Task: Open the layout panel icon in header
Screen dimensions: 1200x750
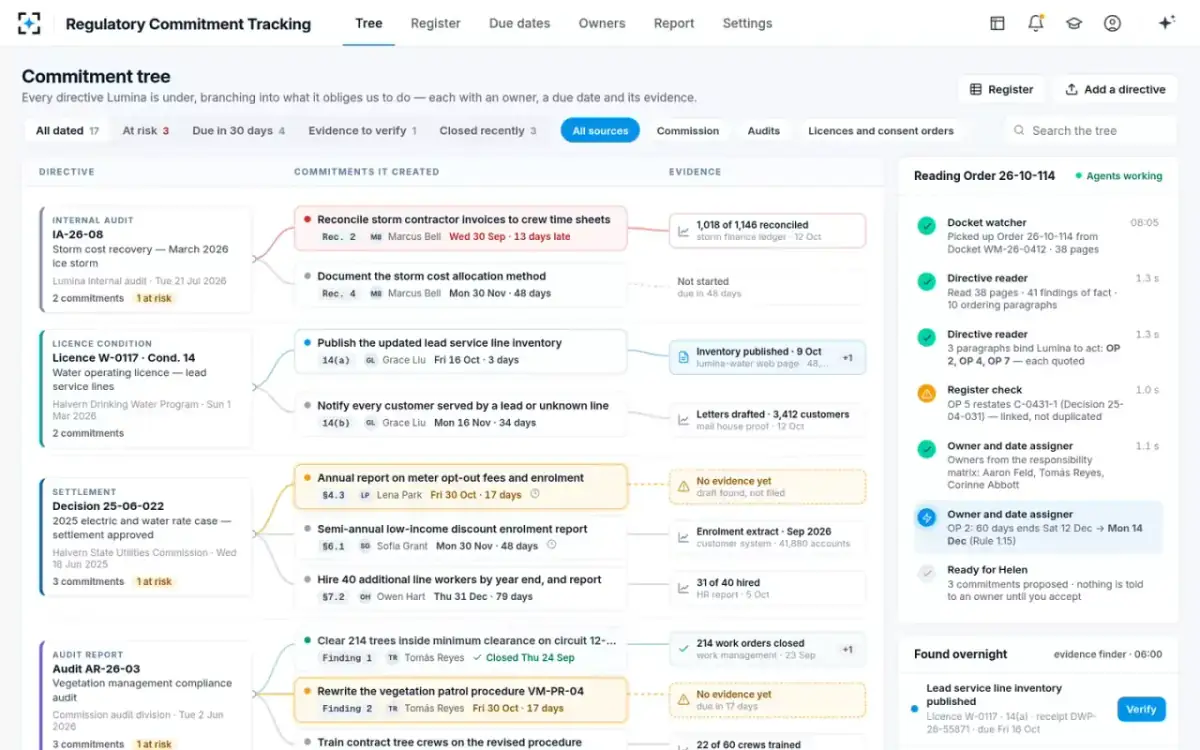Action: pyautogui.click(x=997, y=23)
